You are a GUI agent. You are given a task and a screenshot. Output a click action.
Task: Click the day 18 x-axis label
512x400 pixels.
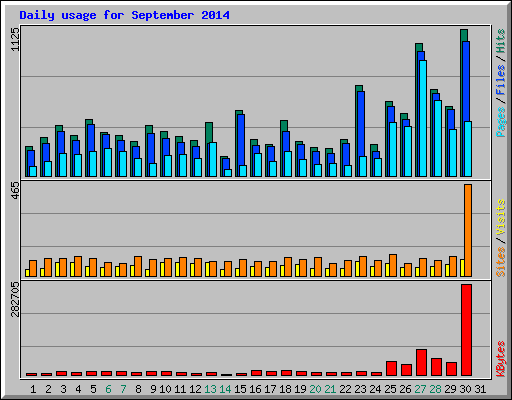(x=285, y=389)
